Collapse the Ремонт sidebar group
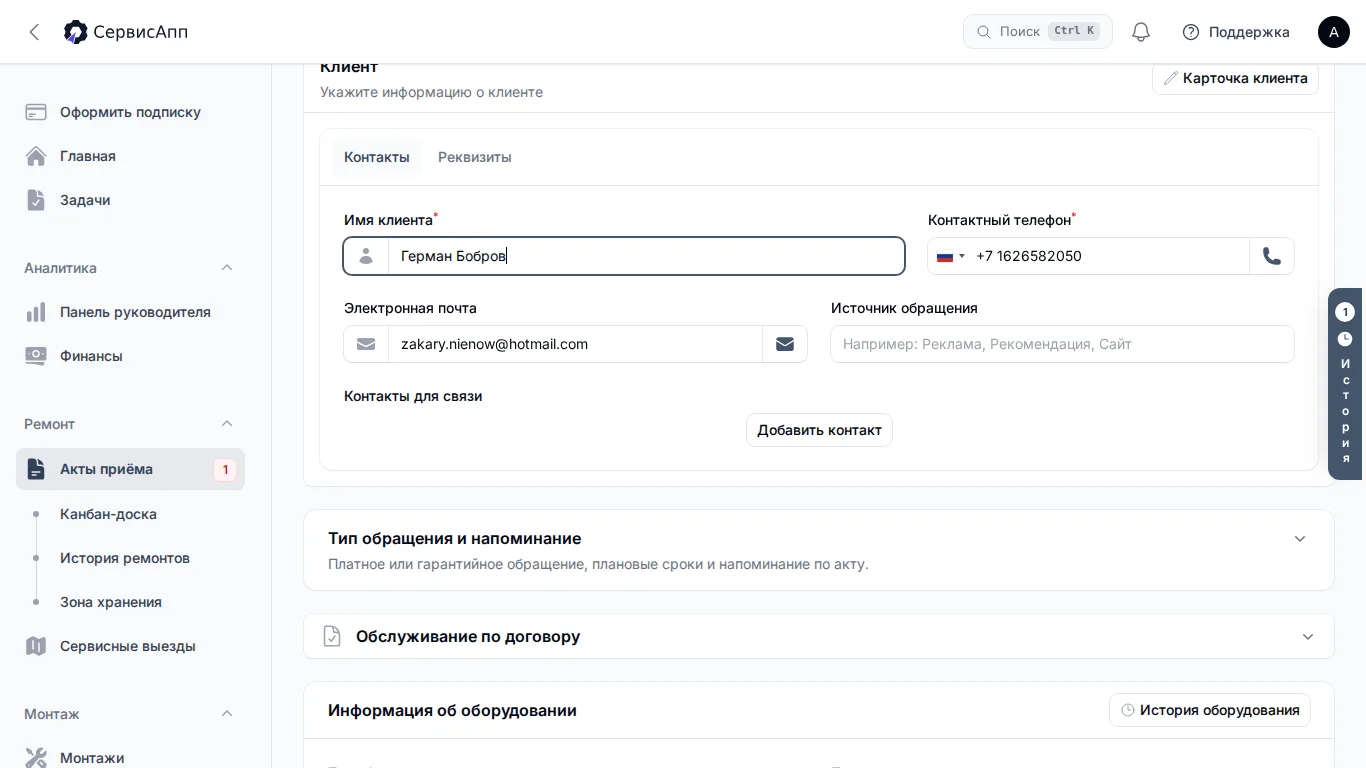The image size is (1366, 768). coord(227,424)
